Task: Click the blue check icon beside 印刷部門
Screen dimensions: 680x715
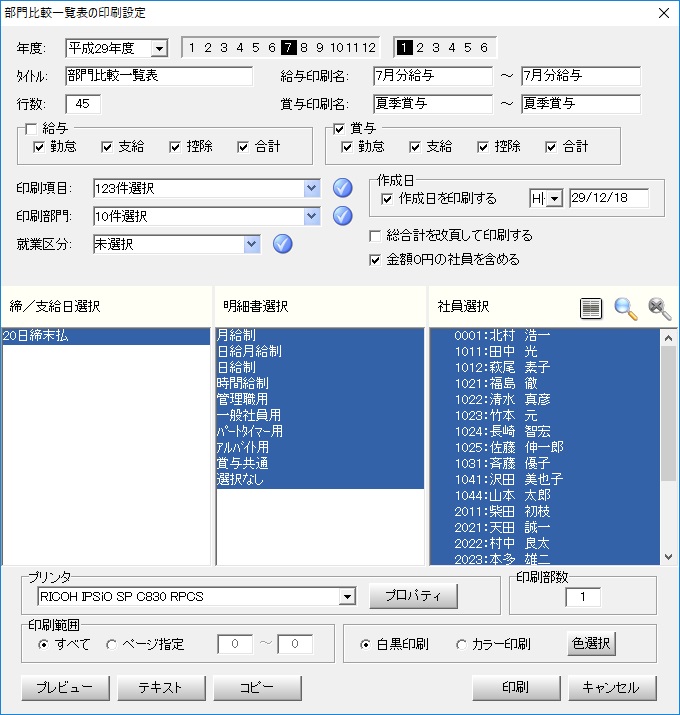Action: 342,216
